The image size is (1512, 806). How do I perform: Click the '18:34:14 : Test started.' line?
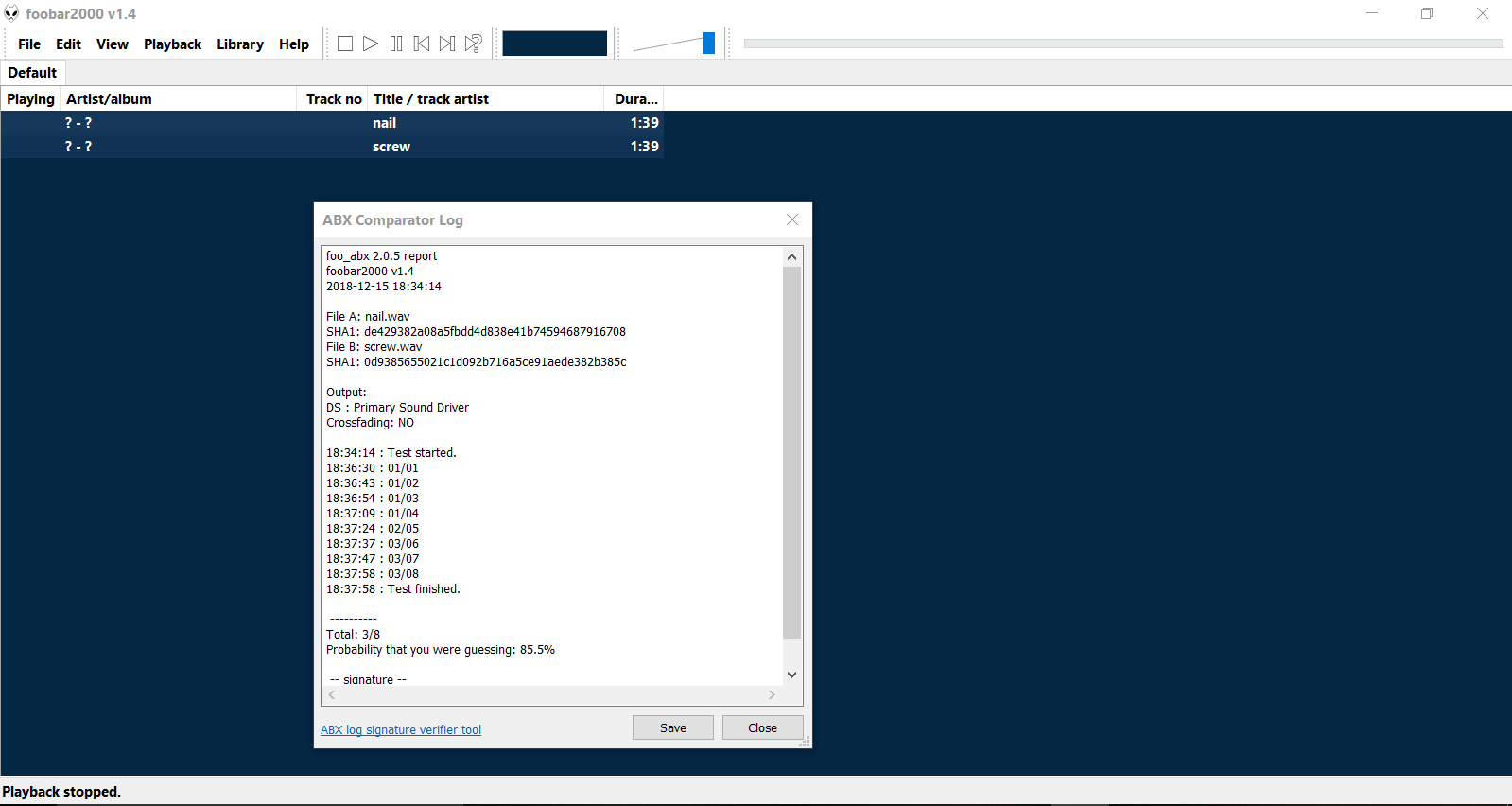pos(391,453)
